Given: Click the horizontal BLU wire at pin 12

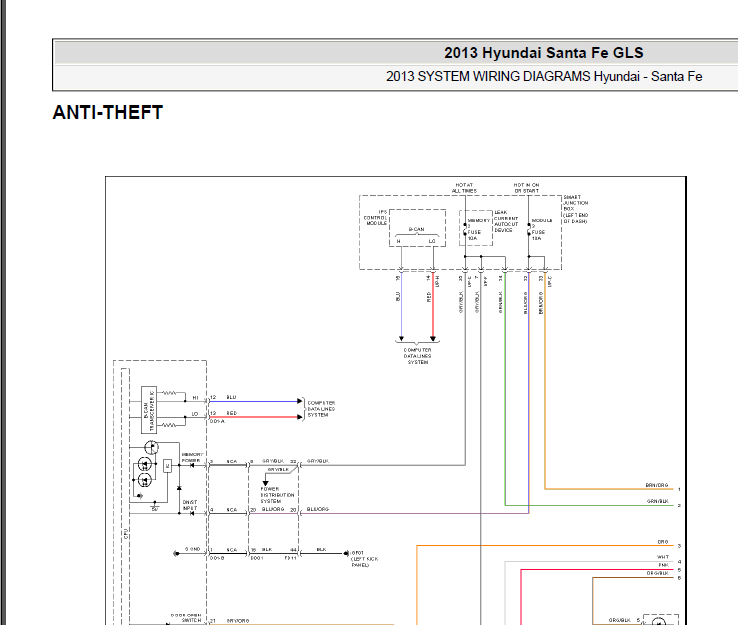Looking at the screenshot, I should (255, 401).
